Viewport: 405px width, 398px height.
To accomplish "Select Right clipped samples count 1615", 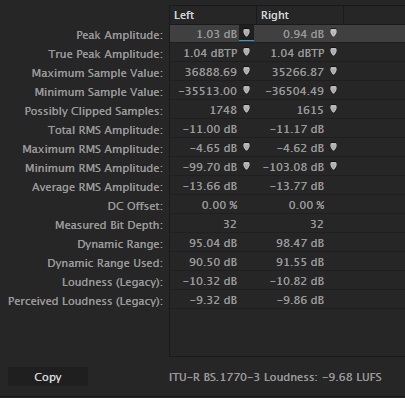I will 310,110.
